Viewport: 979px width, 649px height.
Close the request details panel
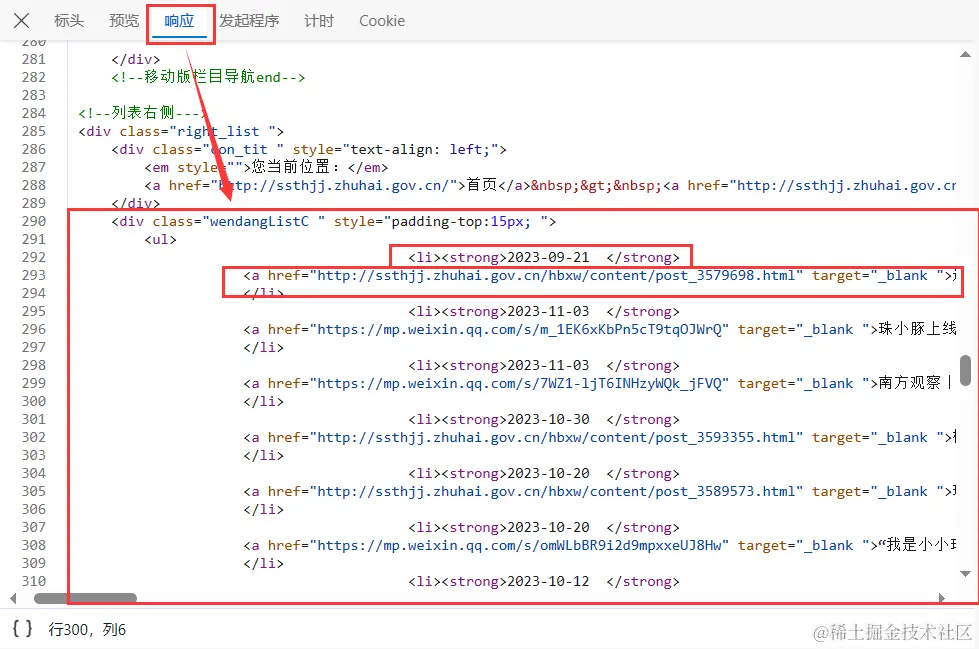pos(21,21)
